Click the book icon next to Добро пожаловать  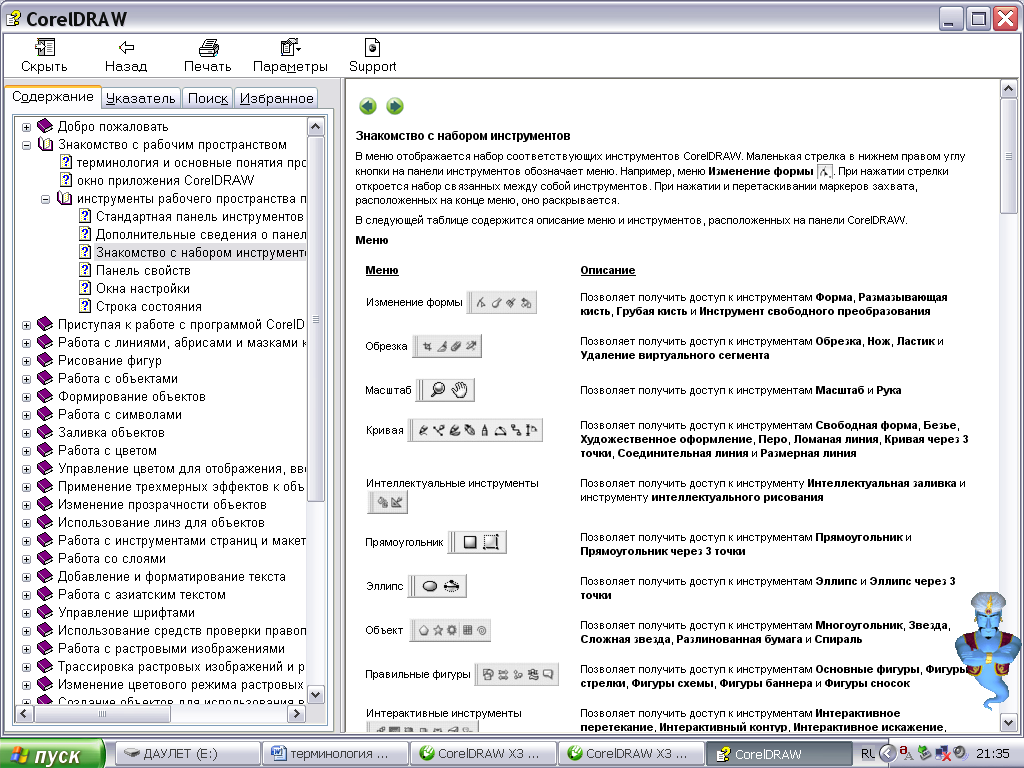coord(45,126)
